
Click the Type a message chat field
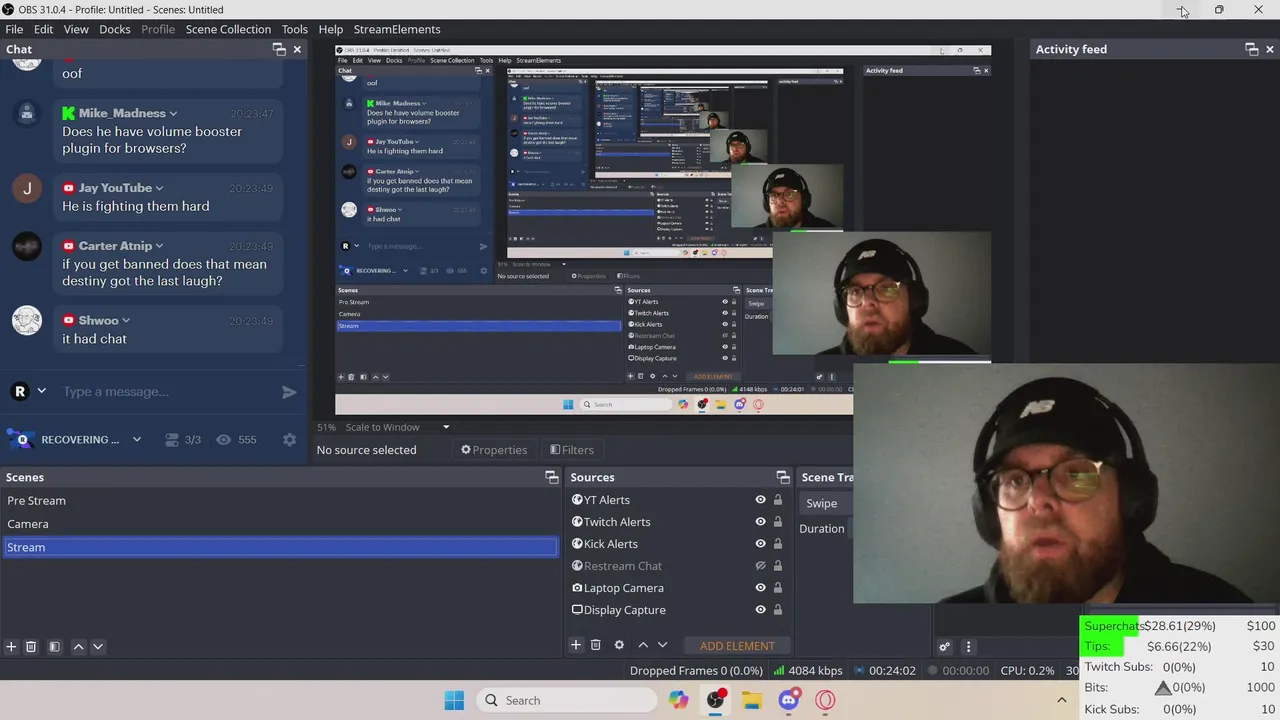coord(165,392)
